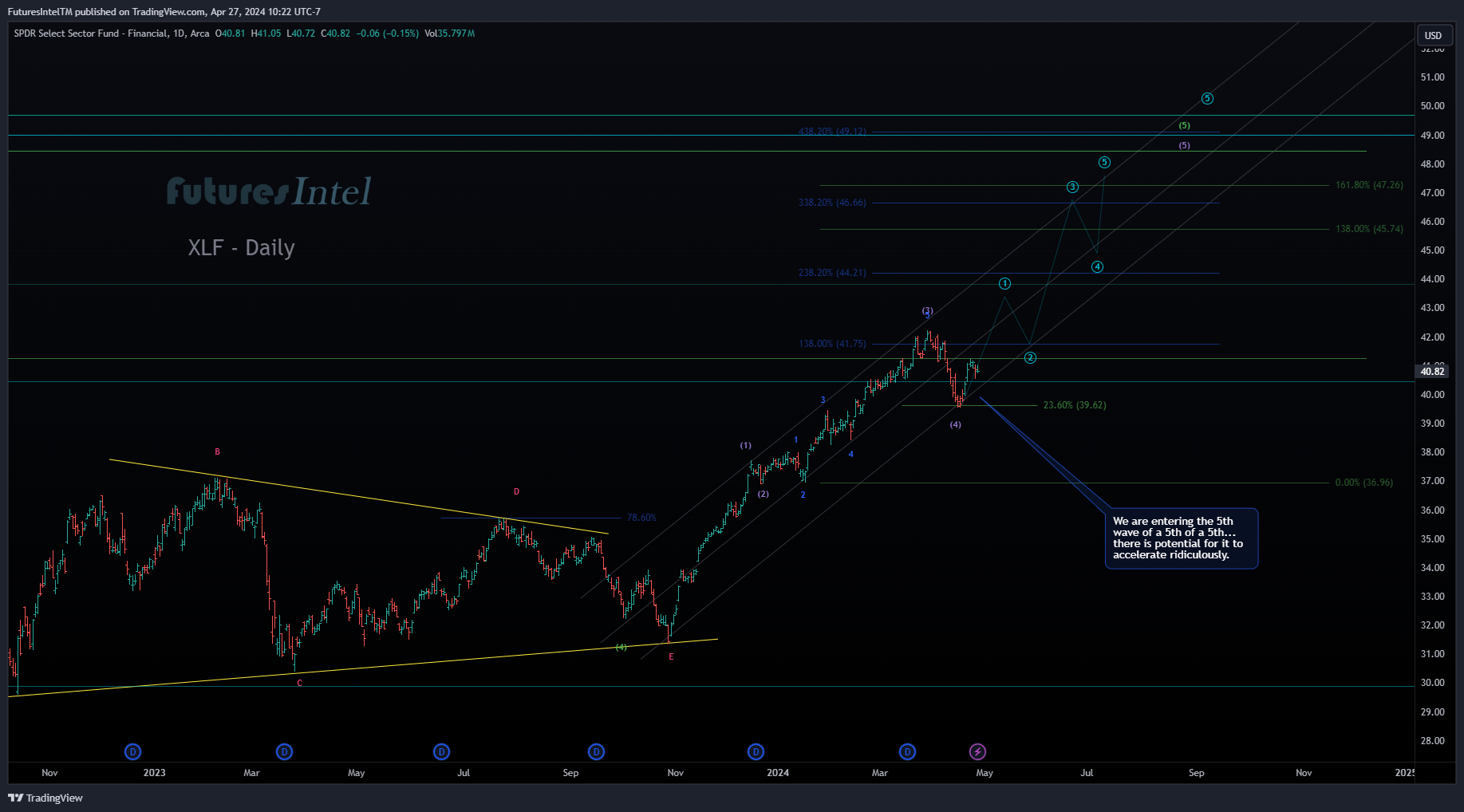This screenshot has height=812, width=1464.
Task: Select the circled cyan wave 2 label
Action: 1030,357
